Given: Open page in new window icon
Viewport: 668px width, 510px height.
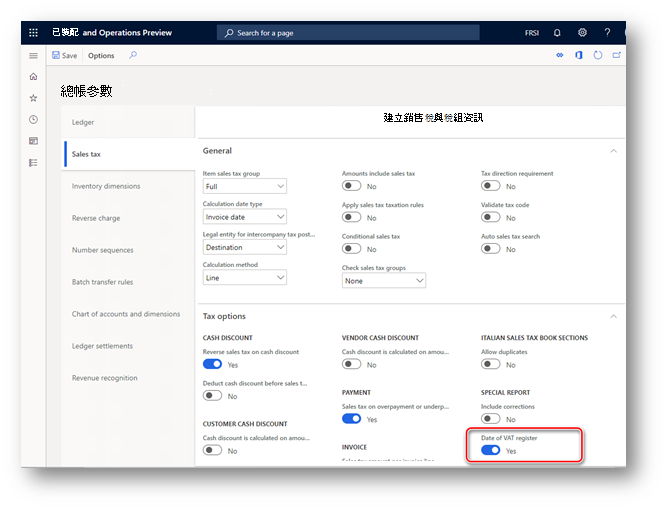Looking at the screenshot, I should tap(616, 55).
